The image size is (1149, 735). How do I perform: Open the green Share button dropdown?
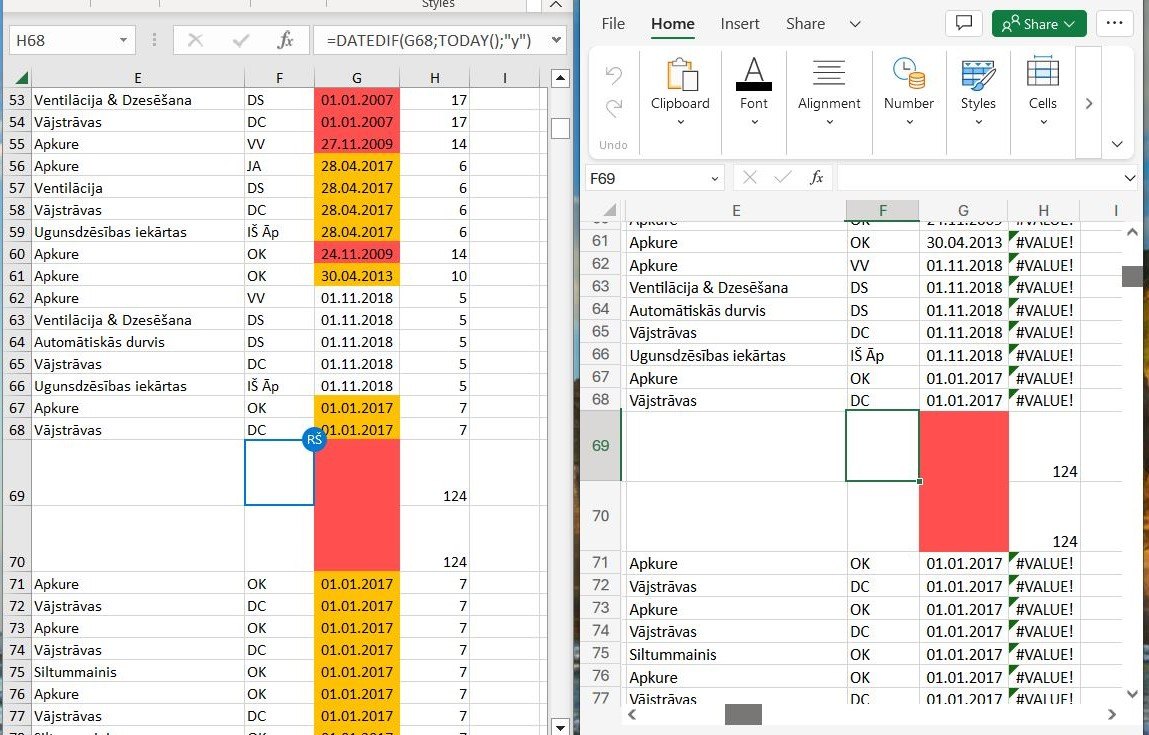(x=1038, y=23)
